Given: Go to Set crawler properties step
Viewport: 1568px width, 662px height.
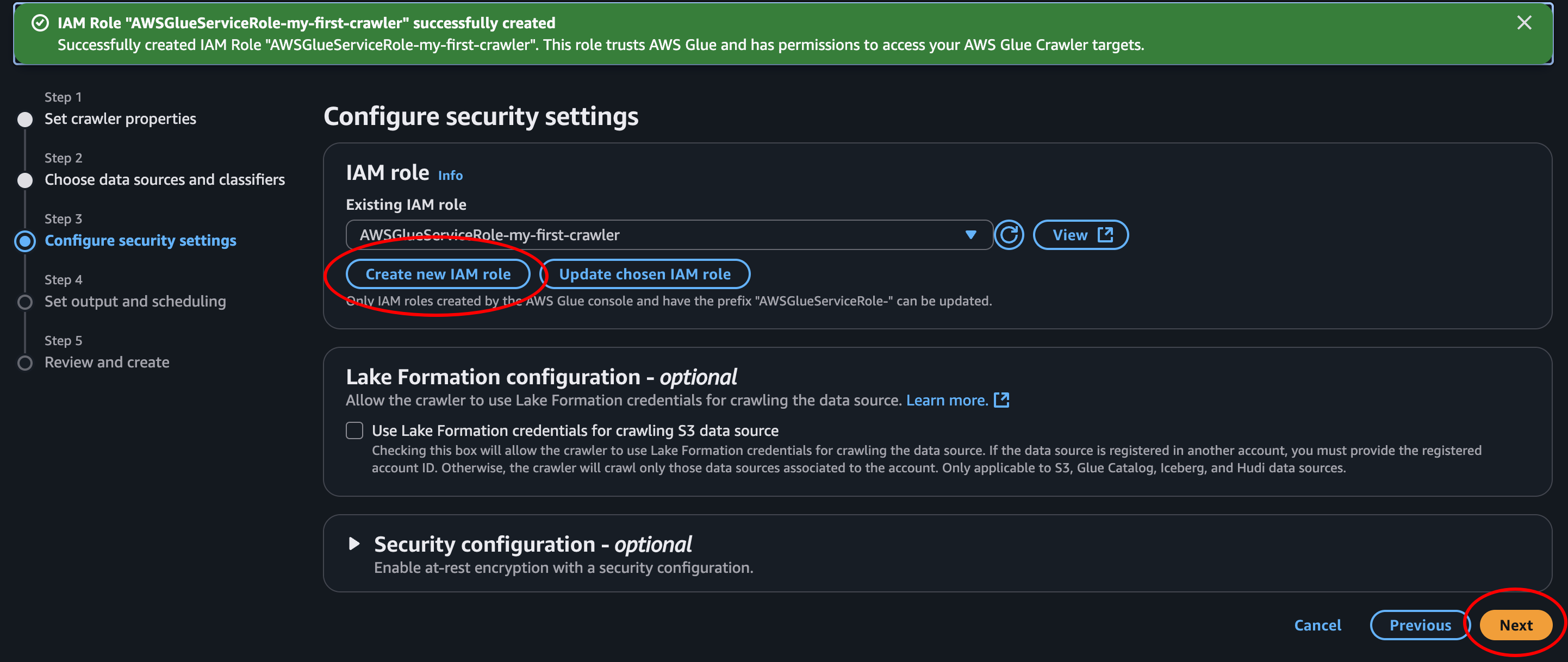Looking at the screenshot, I should 120,118.
